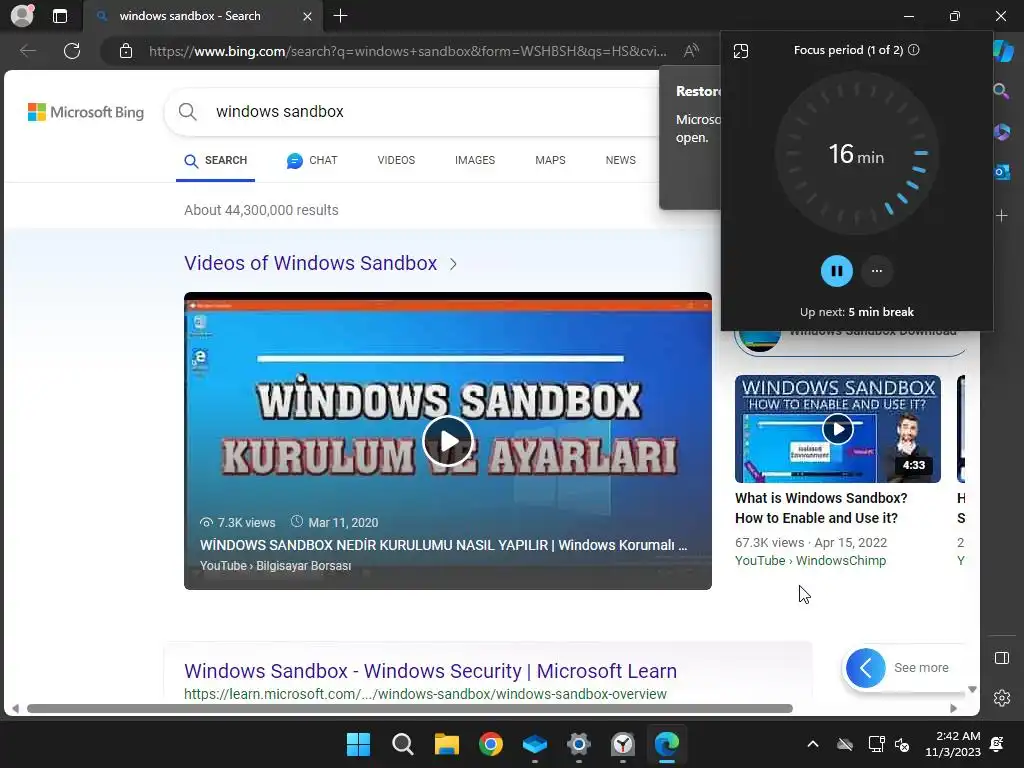Viewport: 1024px width, 768px height.
Task: Open learn.microsoft.com result URL
Action: pos(425,694)
